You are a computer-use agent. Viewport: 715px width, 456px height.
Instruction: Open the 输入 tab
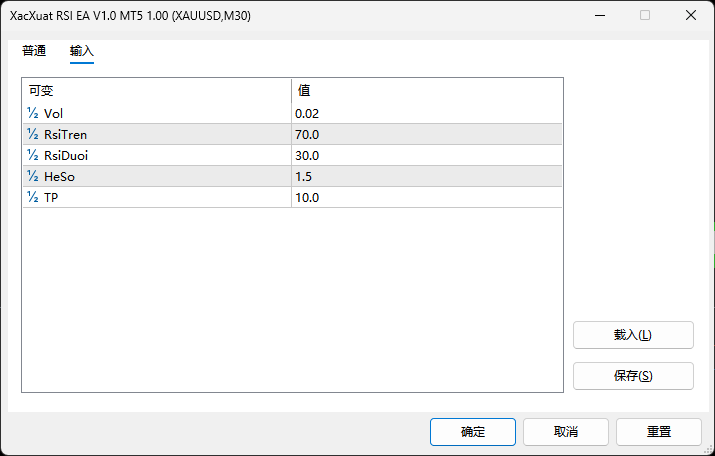coord(81,51)
